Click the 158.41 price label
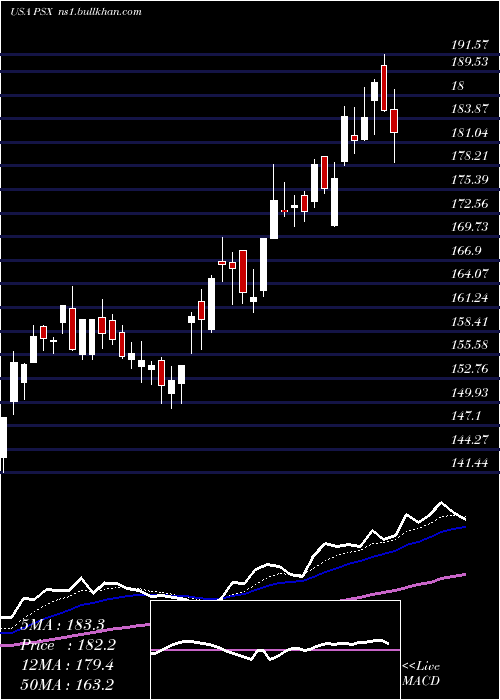This screenshot has height=700, width=500. (470, 321)
